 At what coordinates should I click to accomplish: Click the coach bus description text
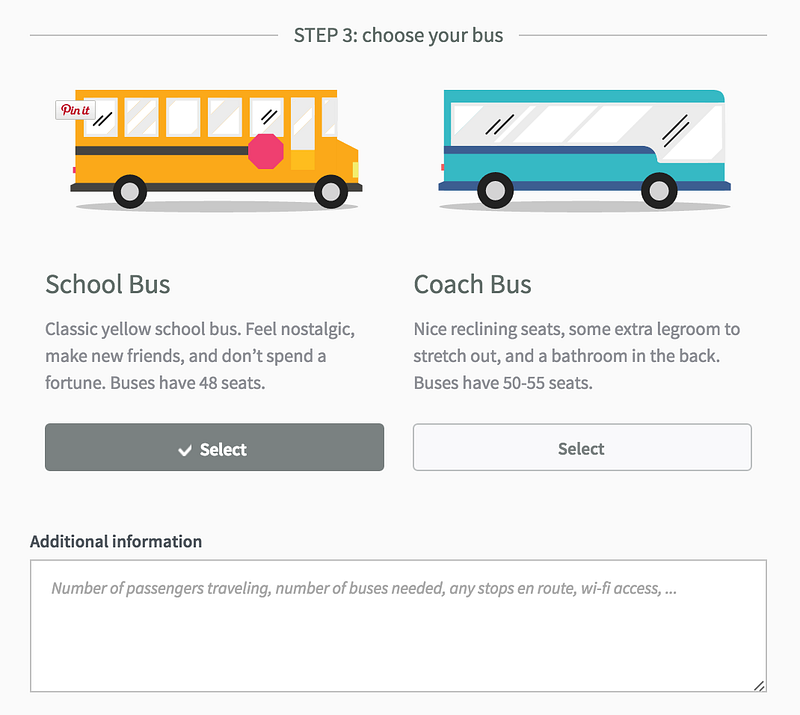(577, 356)
